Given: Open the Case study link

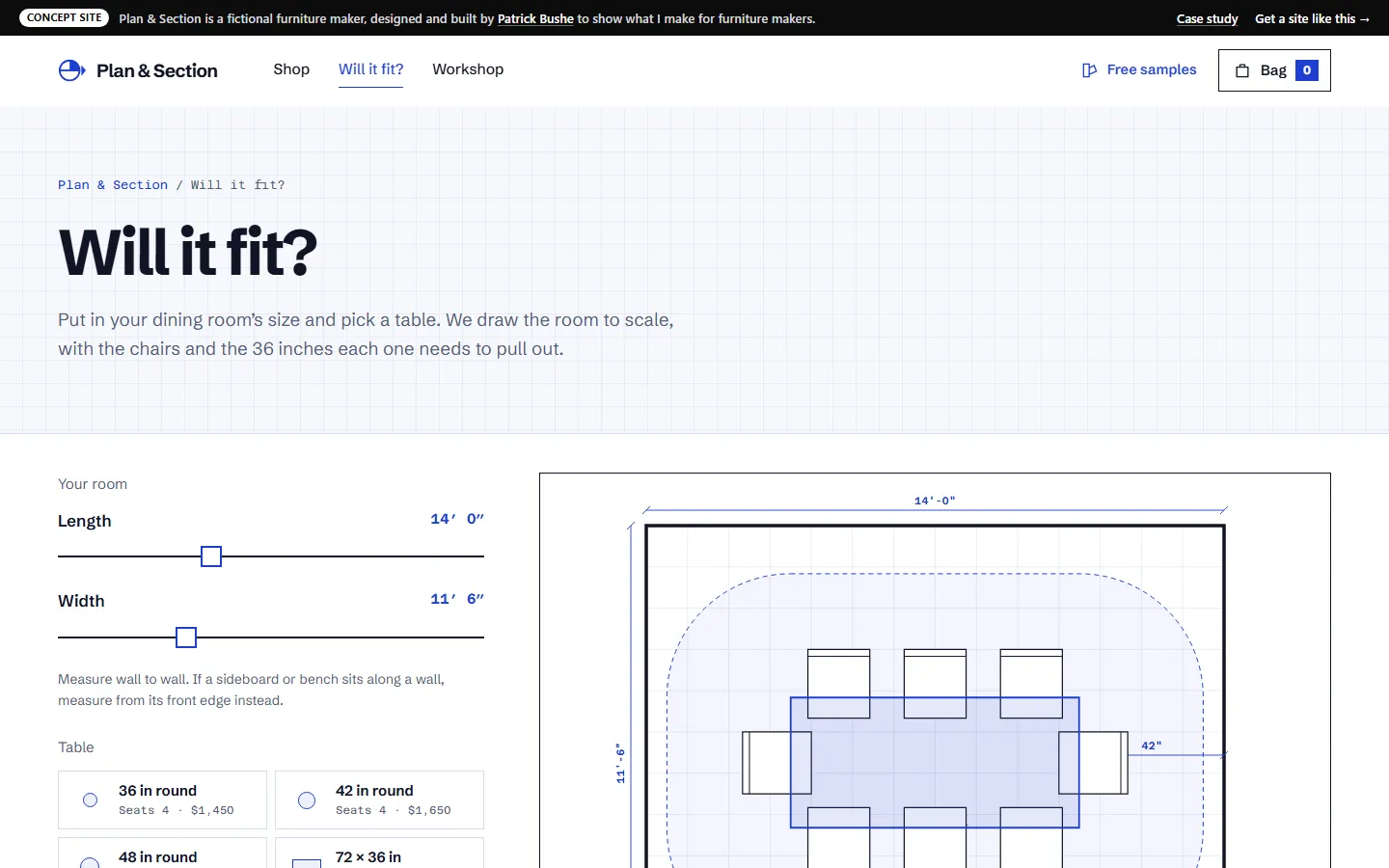Looking at the screenshot, I should tap(1207, 18).
